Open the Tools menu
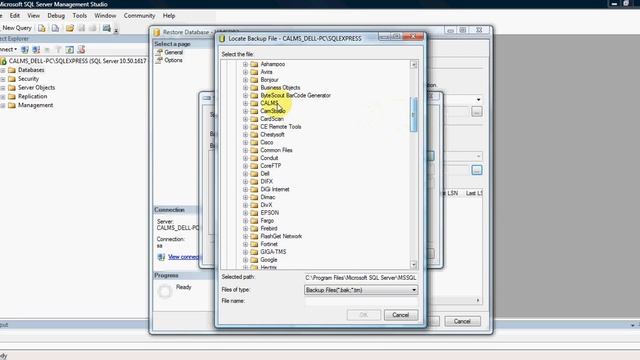Screen dimensions: 640x360 [80, 16]
